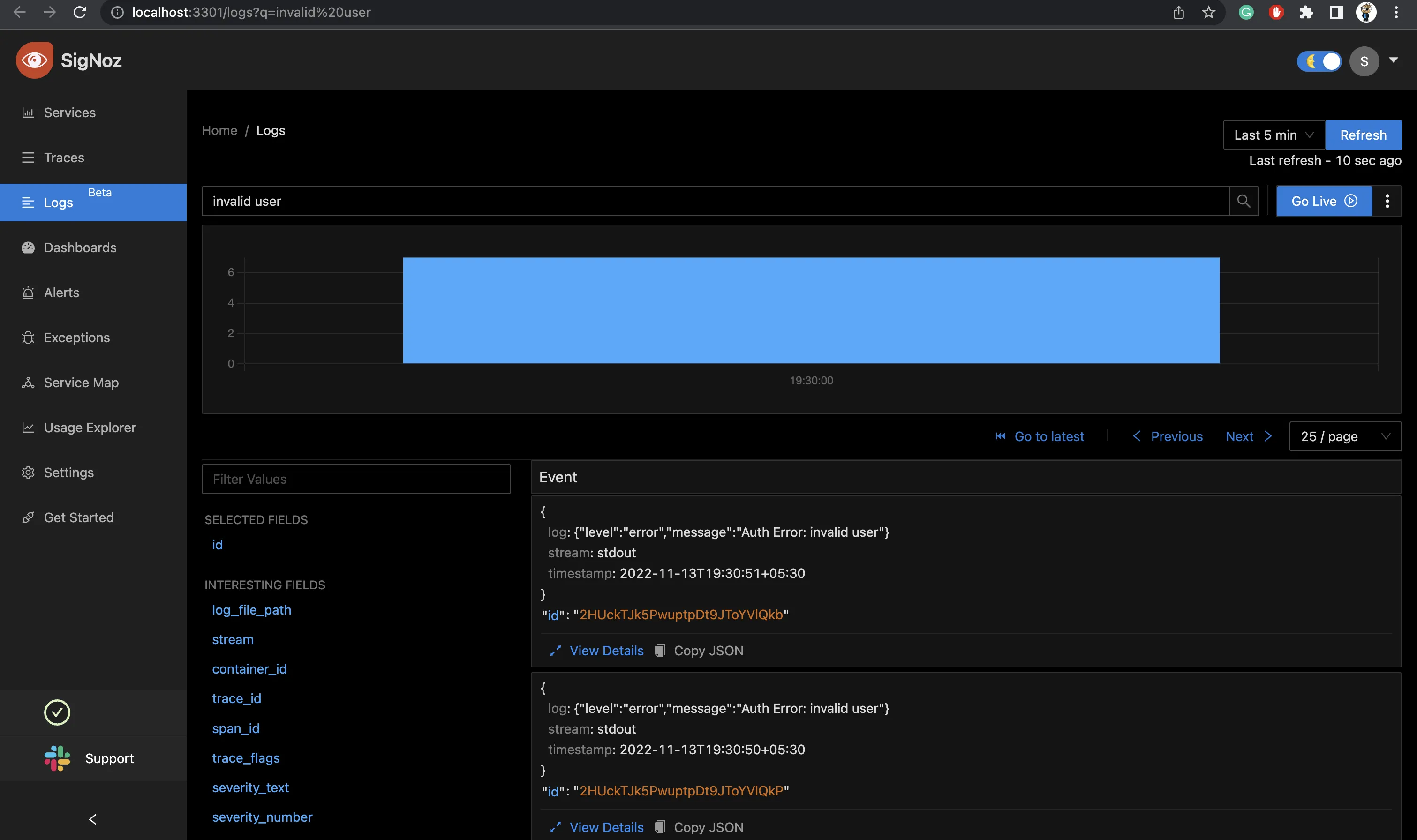Bookmark this page with star icon
This screenshot has width=1417, height=840.
point(1208,13)
